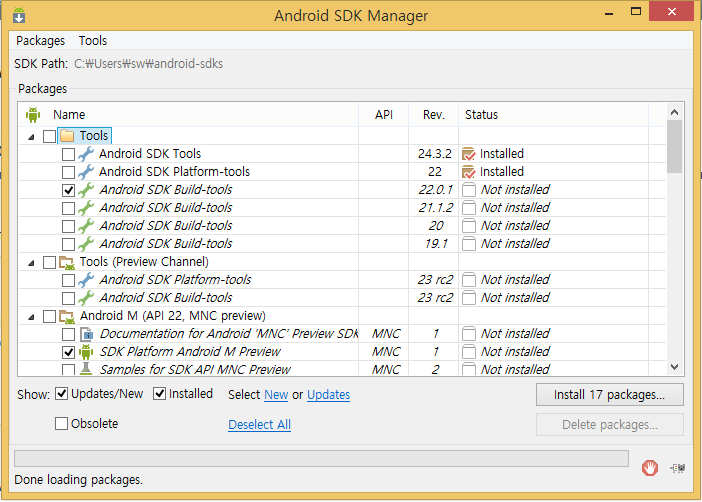Viewport: 702px width, 502px height.
Task: Click the API column header
Action: pyautogui.click(x=384, y=115)
